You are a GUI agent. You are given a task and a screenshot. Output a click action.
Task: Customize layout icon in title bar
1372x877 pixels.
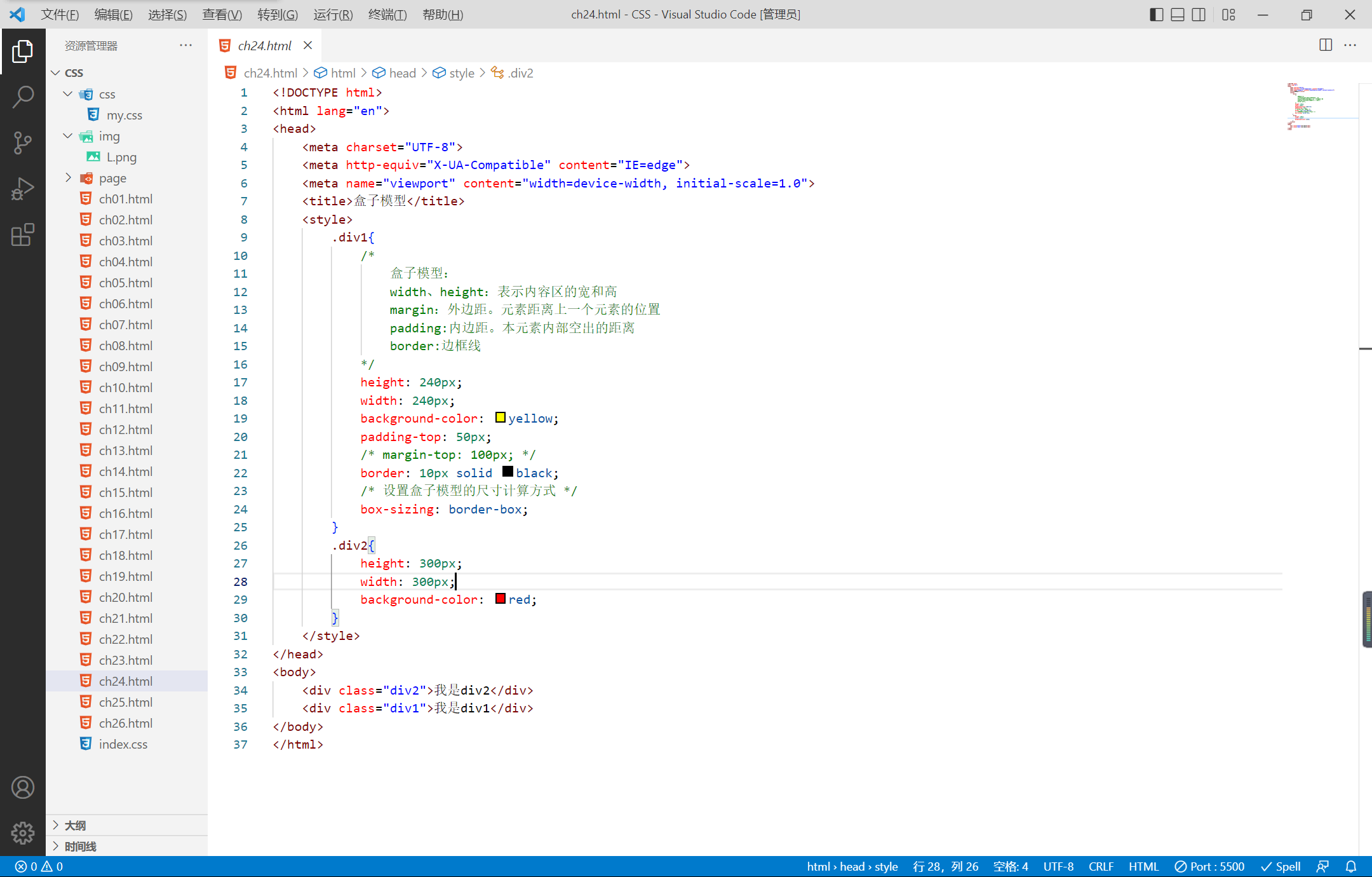(x=1228, y=15)
